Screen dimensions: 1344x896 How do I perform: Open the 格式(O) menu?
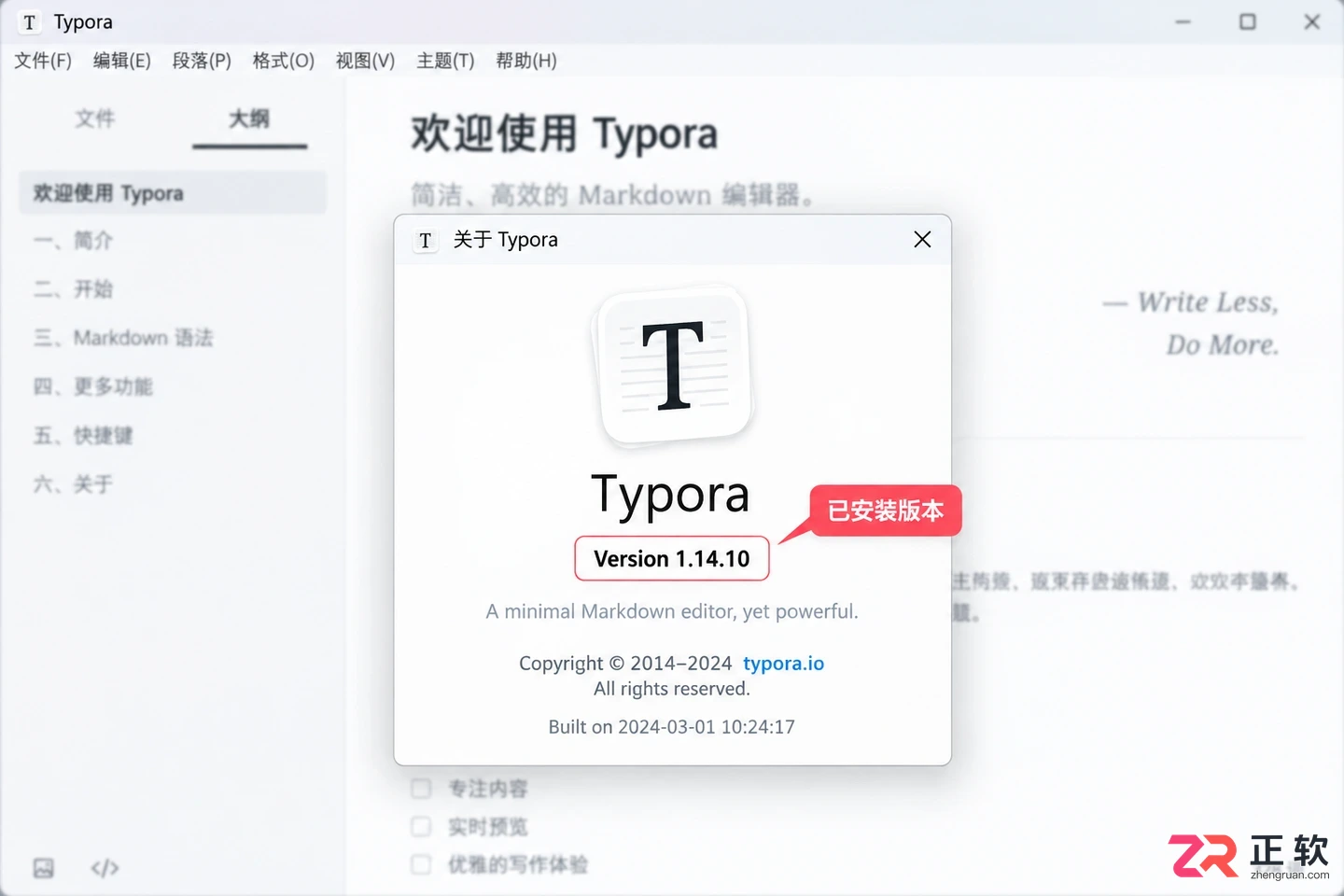[x=284, y=61]
